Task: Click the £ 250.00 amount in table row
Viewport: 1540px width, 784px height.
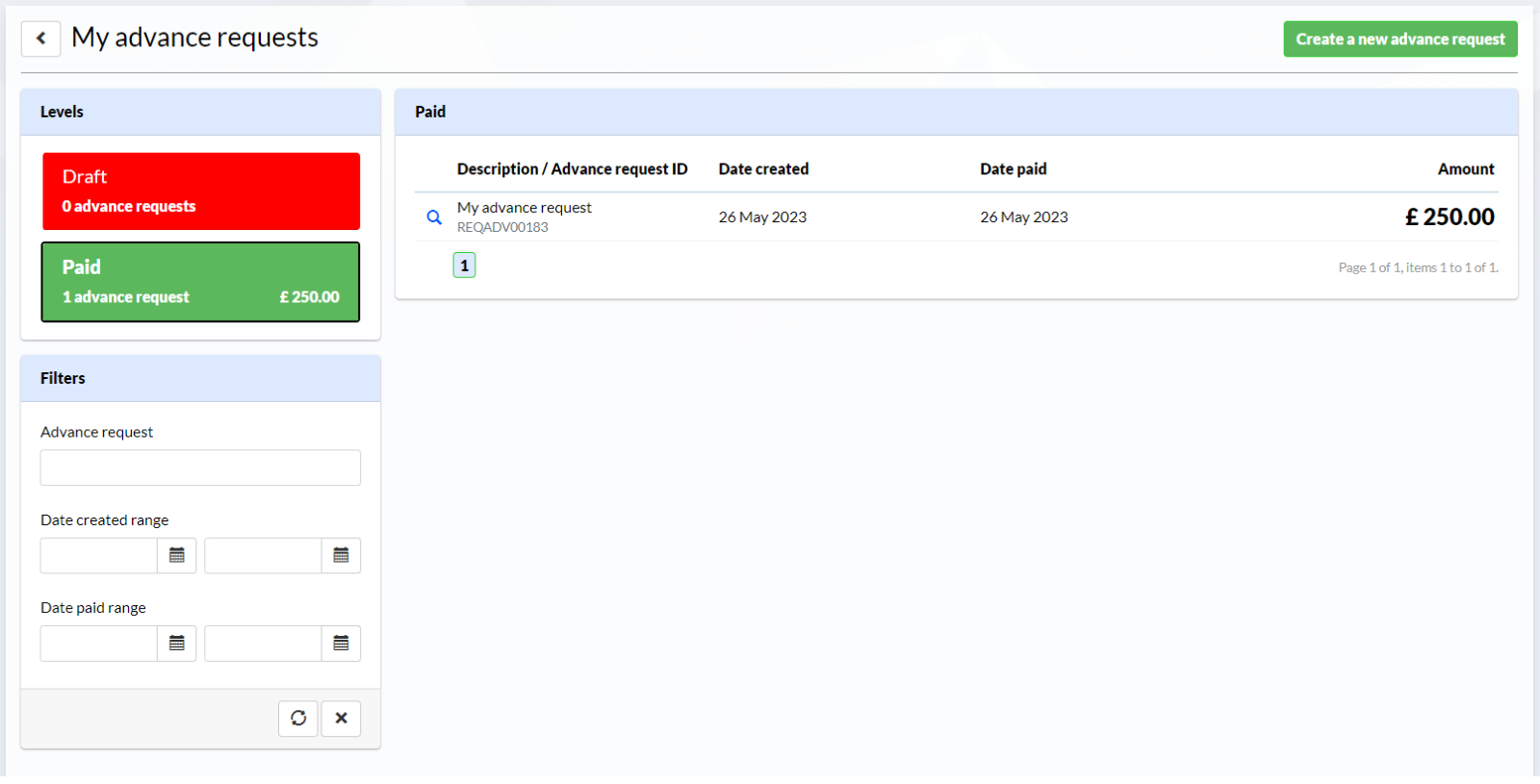Action: click(1450, 217)
